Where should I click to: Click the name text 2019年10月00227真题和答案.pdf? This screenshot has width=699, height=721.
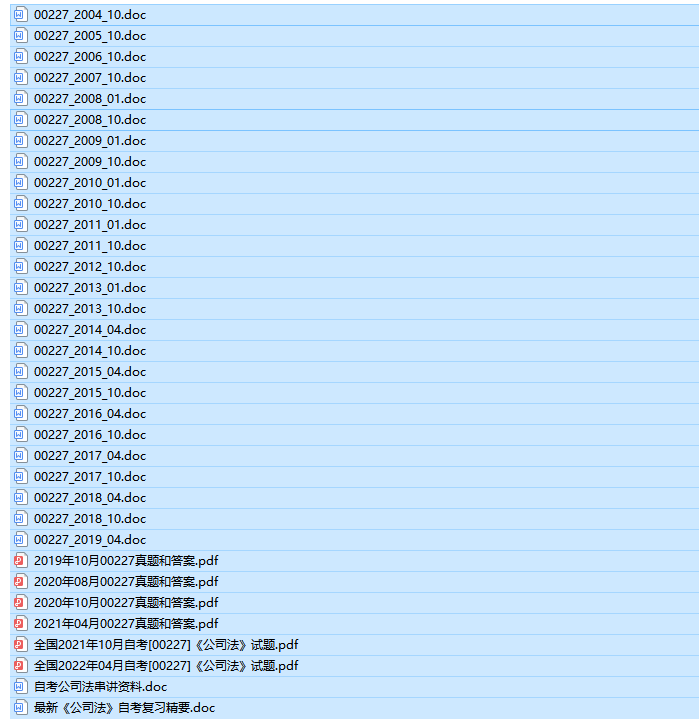click(126, 561)
